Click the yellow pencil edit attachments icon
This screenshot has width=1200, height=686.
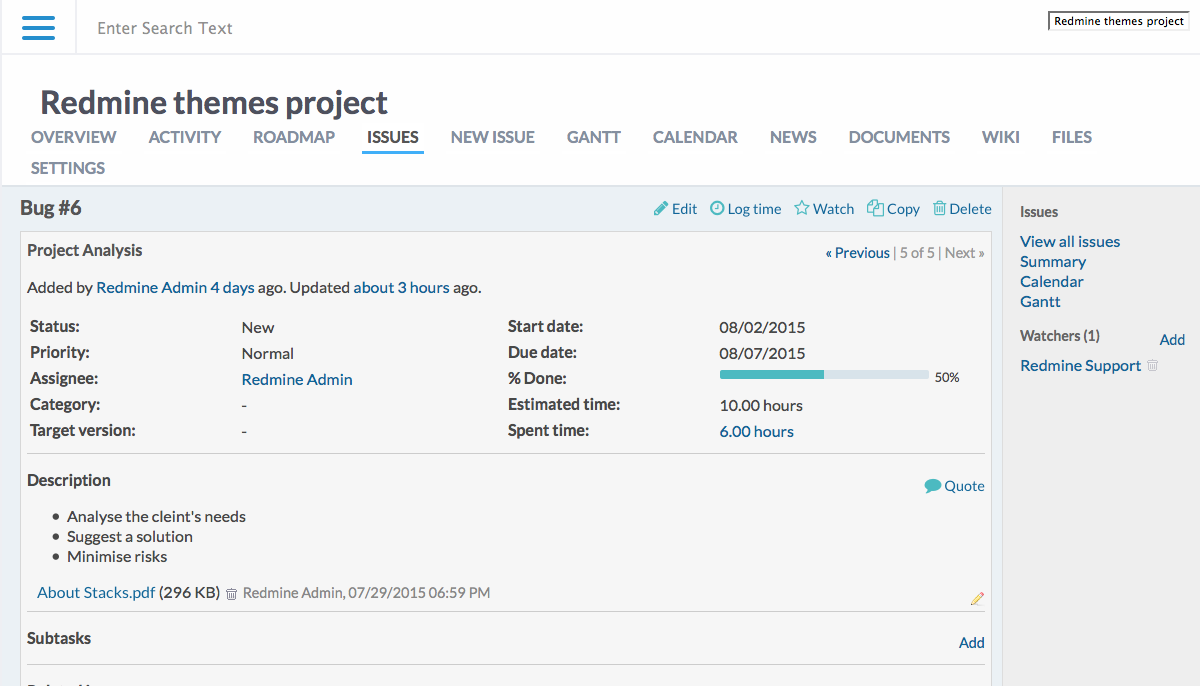tap(977, 599)
